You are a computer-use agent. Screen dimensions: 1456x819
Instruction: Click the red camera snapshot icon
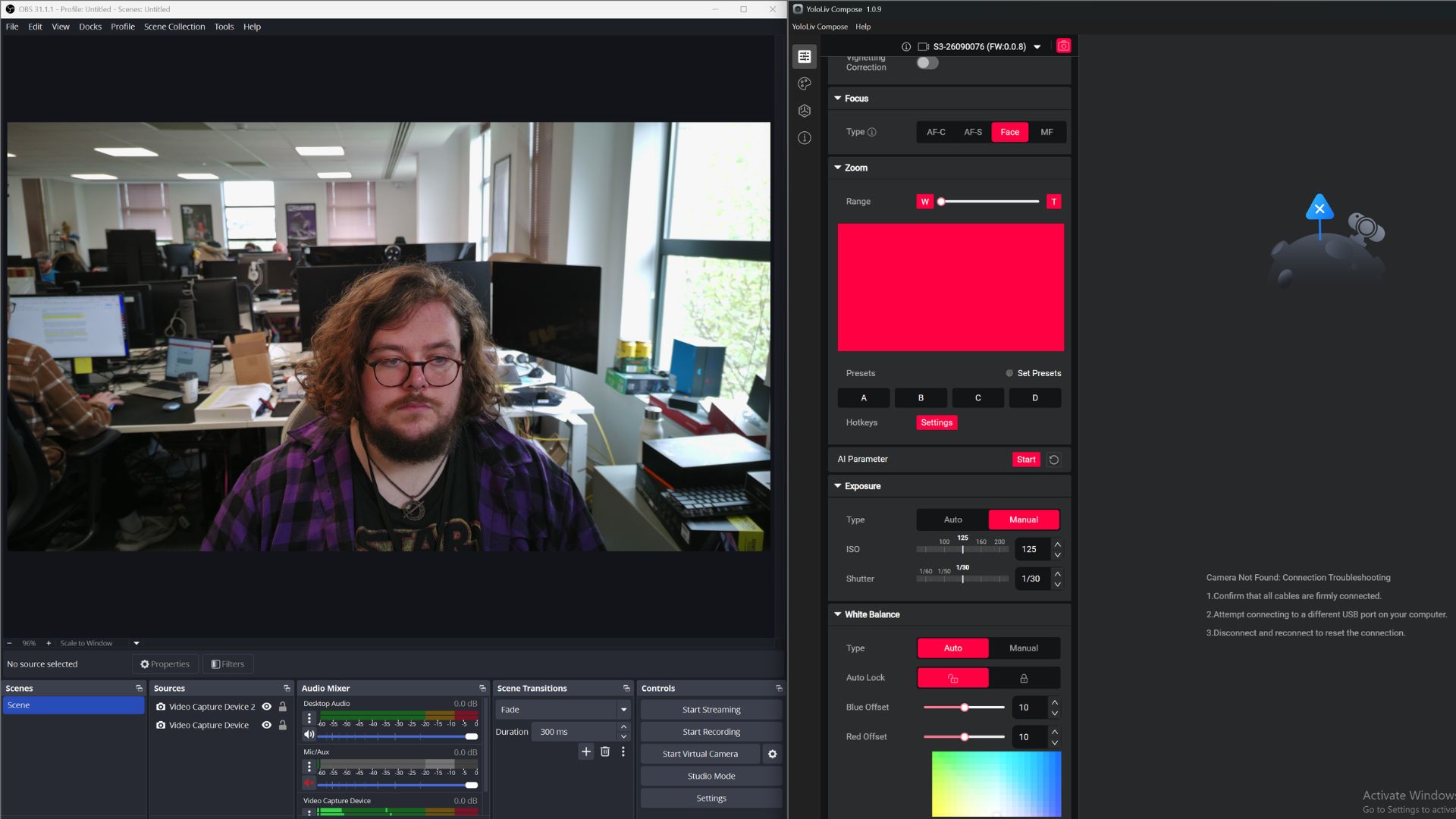coord(1063,46)
